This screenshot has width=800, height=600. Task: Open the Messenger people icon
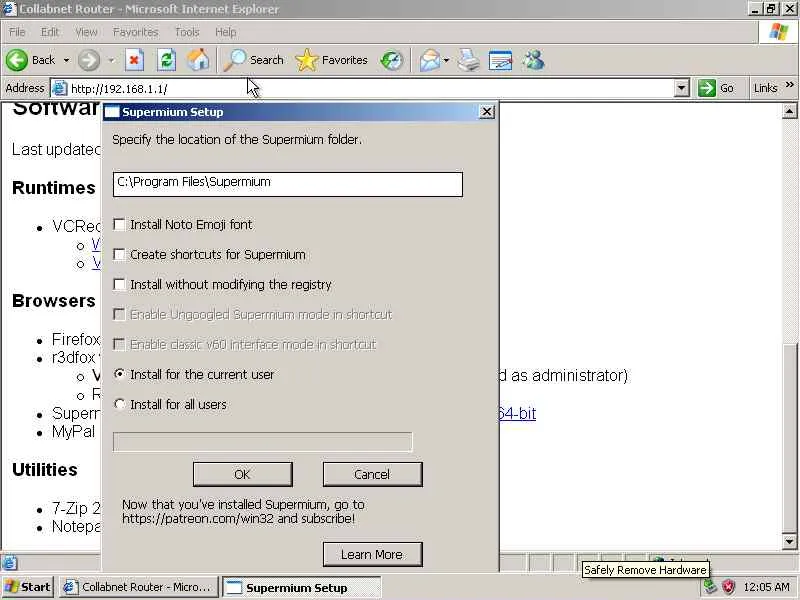[533, 60]
